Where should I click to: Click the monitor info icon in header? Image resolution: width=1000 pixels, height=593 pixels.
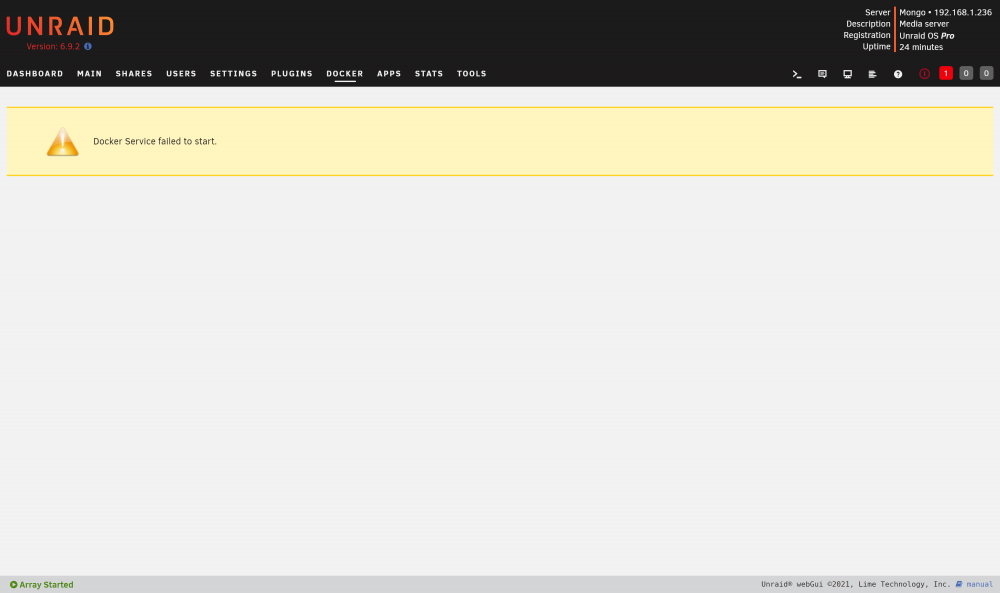848,74
